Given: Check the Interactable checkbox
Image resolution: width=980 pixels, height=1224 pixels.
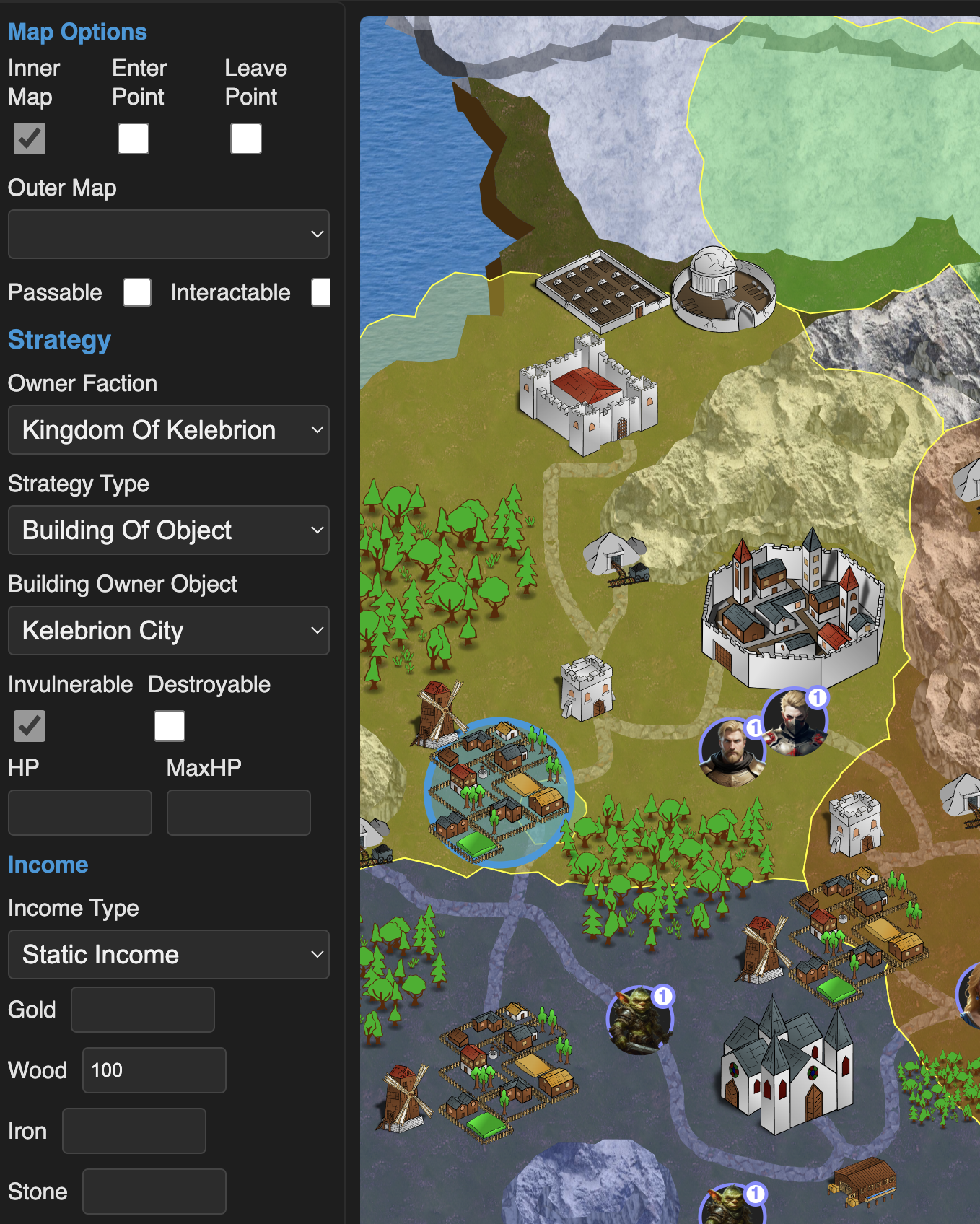Looking at the screenshot, I should 321,292.
